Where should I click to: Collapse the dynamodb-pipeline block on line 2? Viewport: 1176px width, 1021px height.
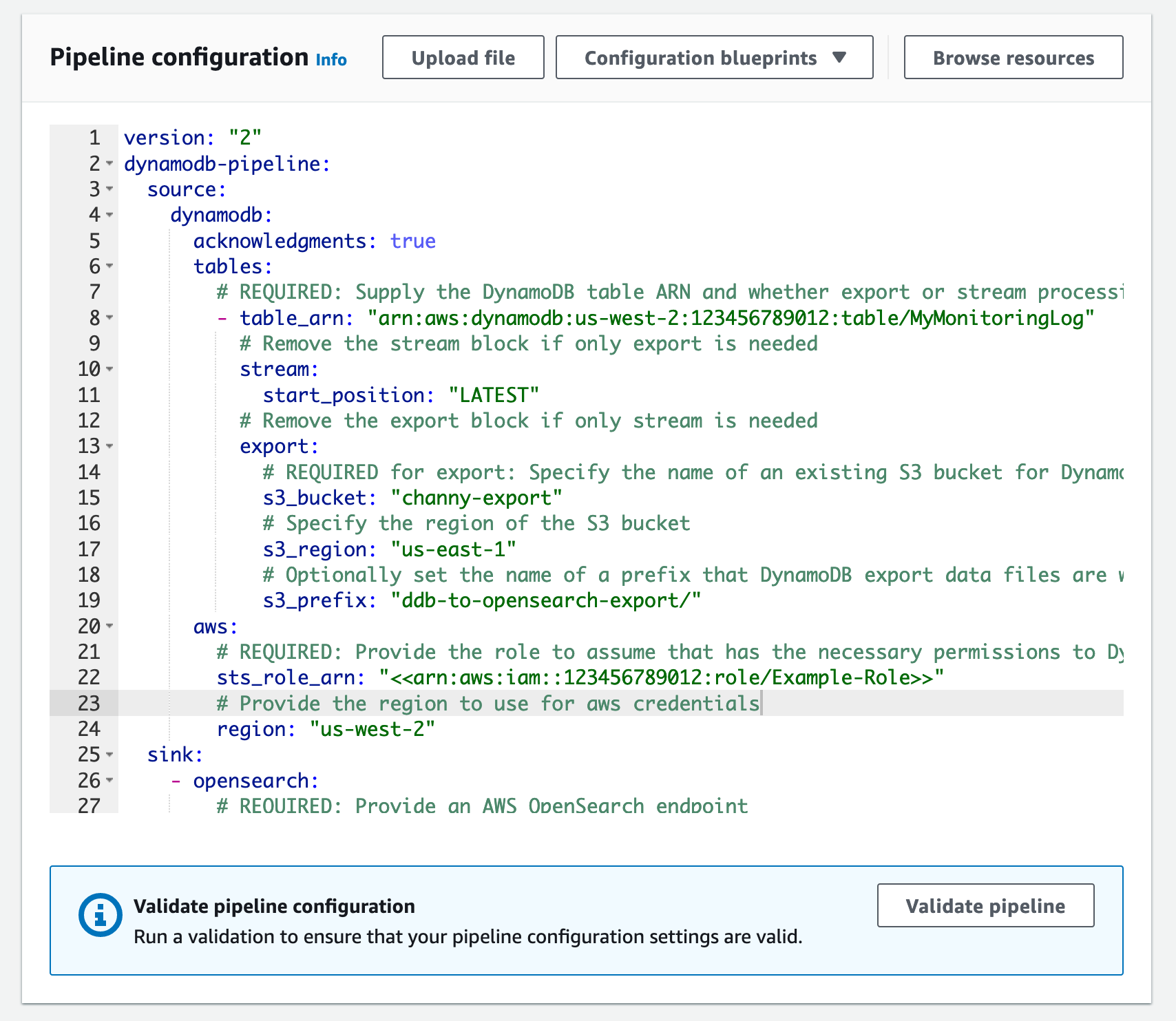[109, 164]
